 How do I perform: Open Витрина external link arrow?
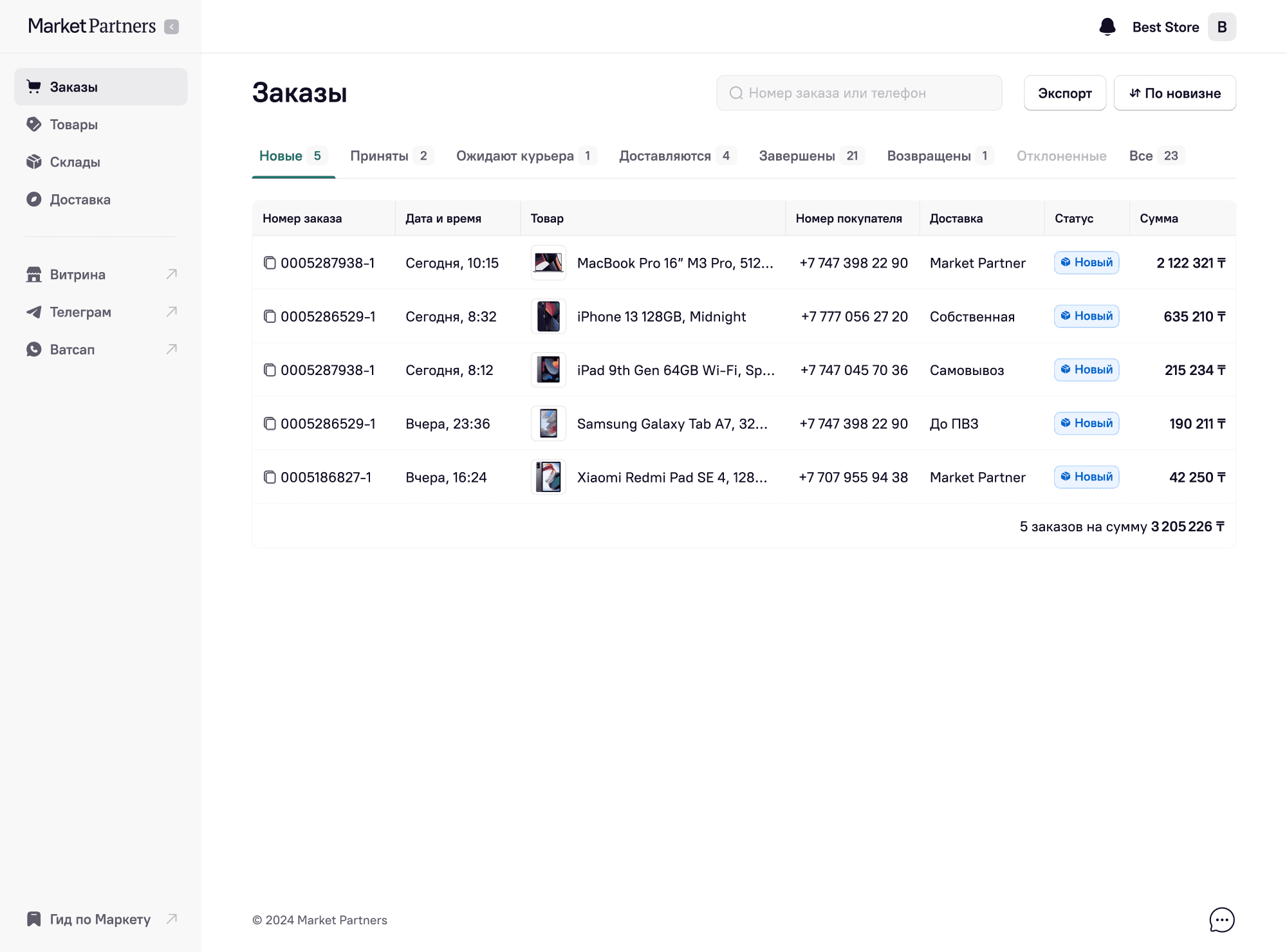click(172, 274)
